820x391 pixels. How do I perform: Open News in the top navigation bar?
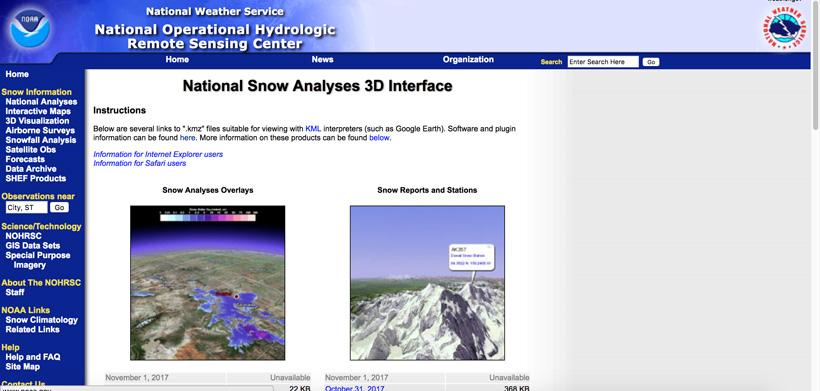click(323, 60)
